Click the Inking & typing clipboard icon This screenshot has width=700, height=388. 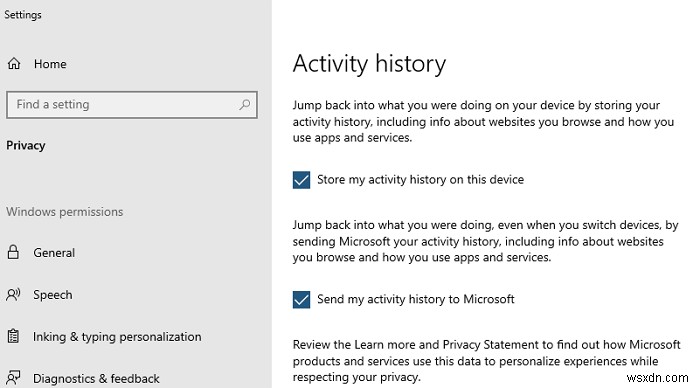(x=13, y=336)
